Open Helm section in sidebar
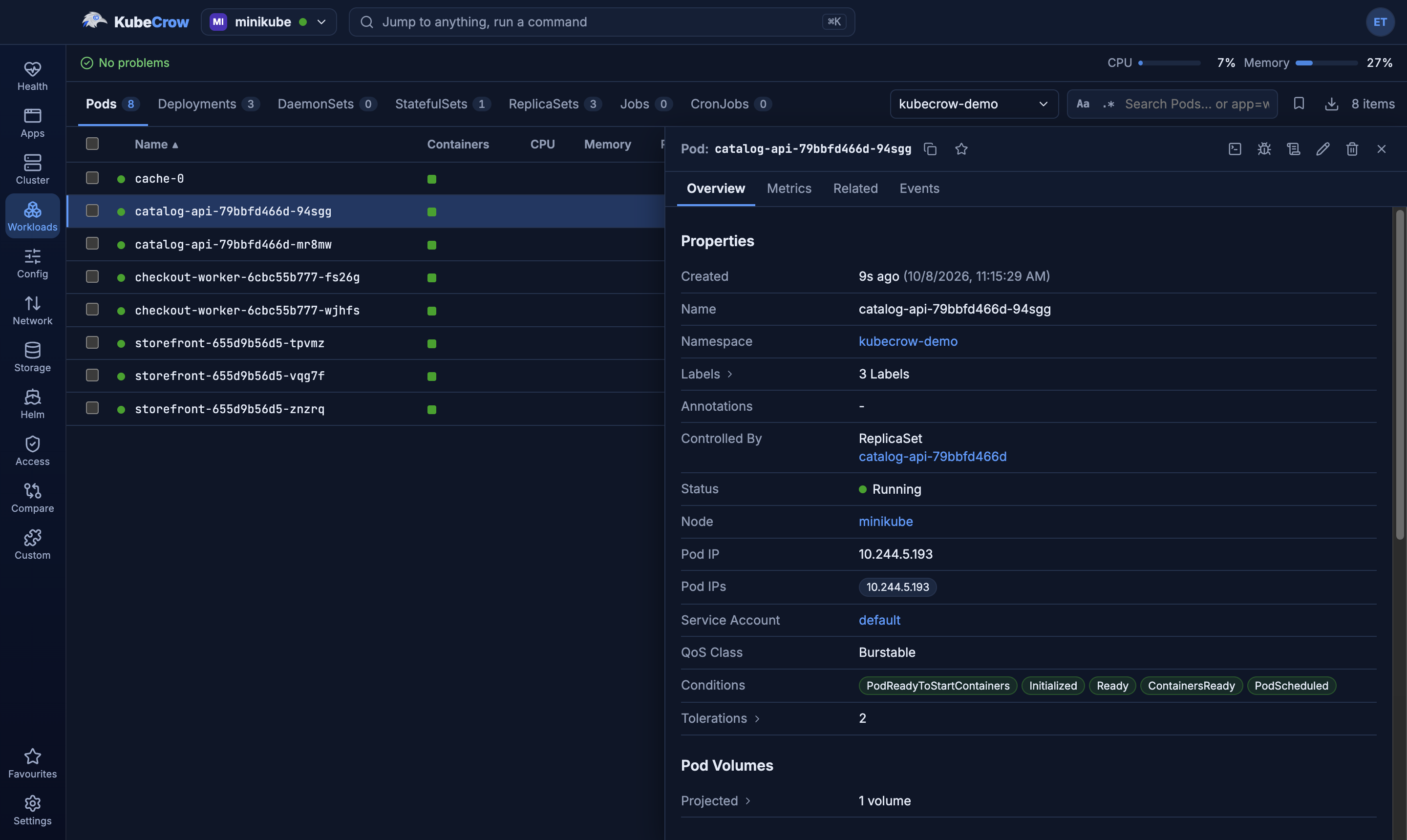1407x840 pixels. coord(32,403)
